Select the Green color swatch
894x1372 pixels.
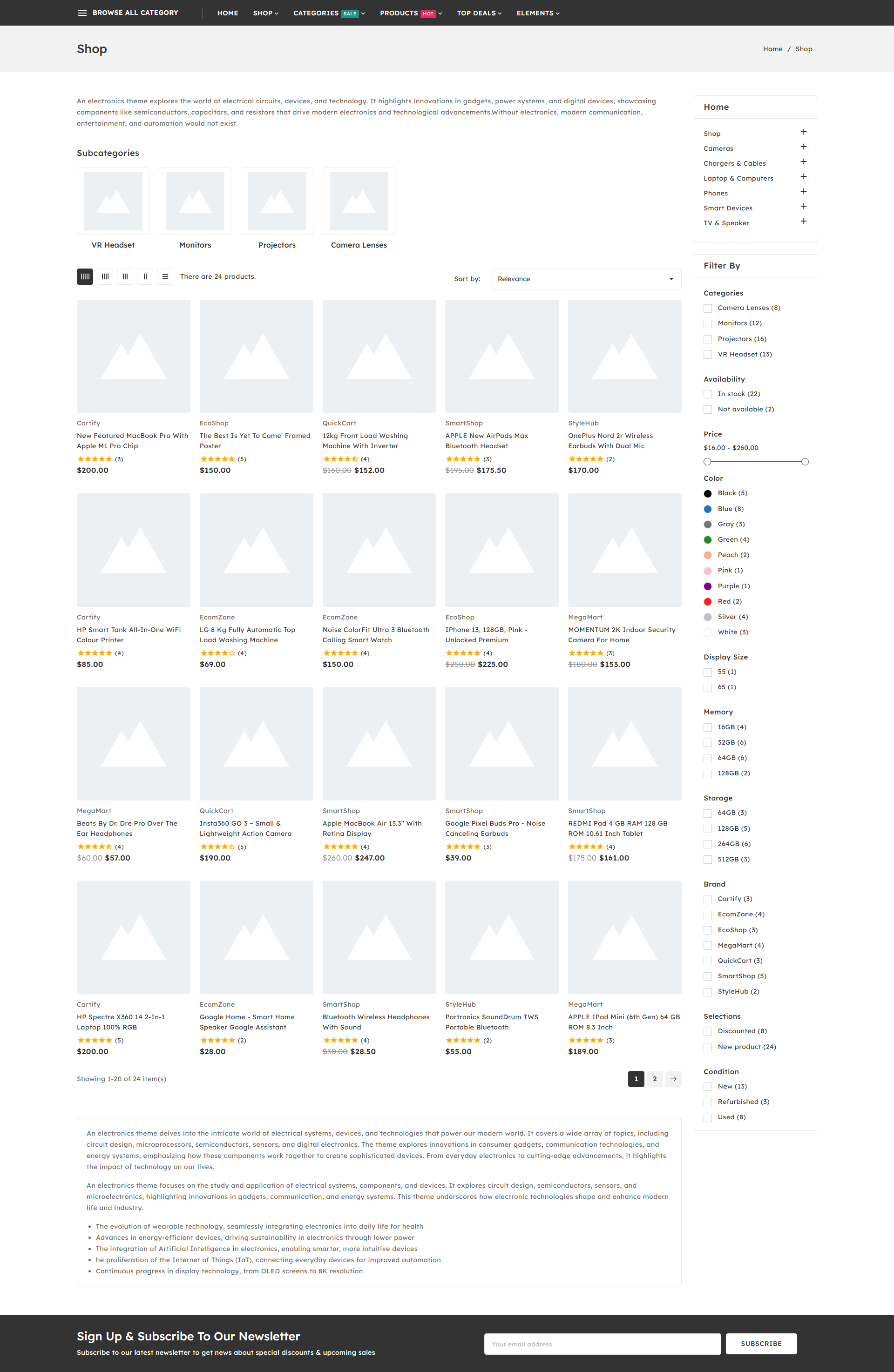point(708,540)
